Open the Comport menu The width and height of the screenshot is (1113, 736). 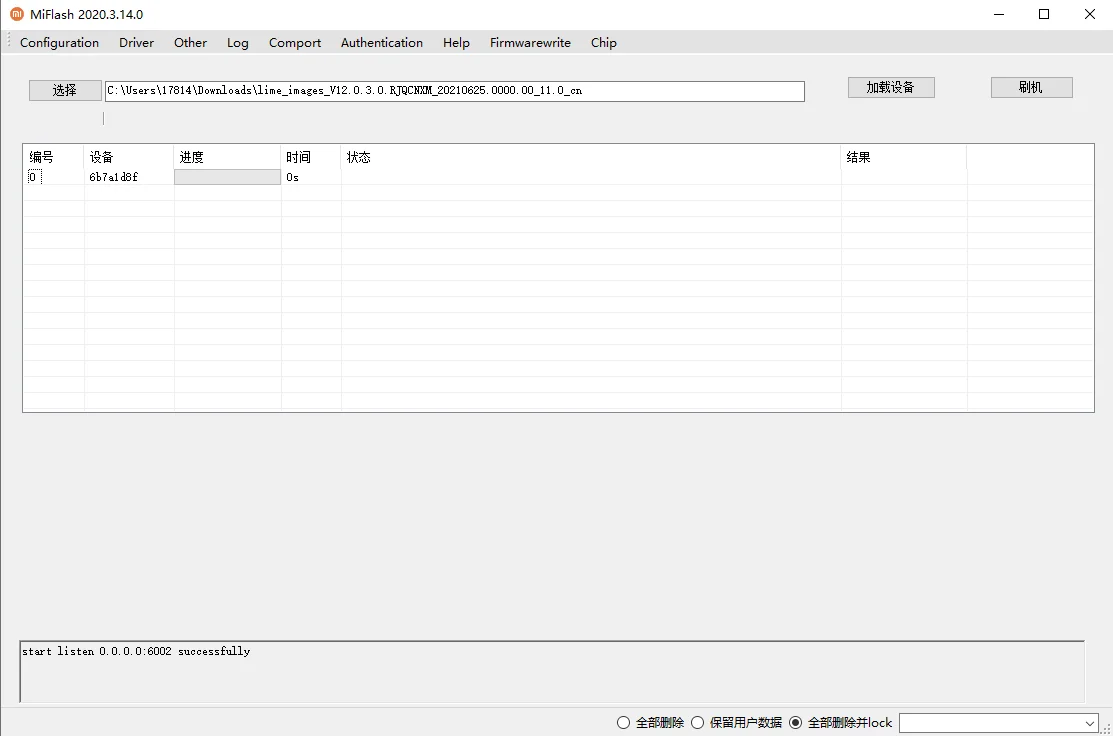(x=294, y=42)
